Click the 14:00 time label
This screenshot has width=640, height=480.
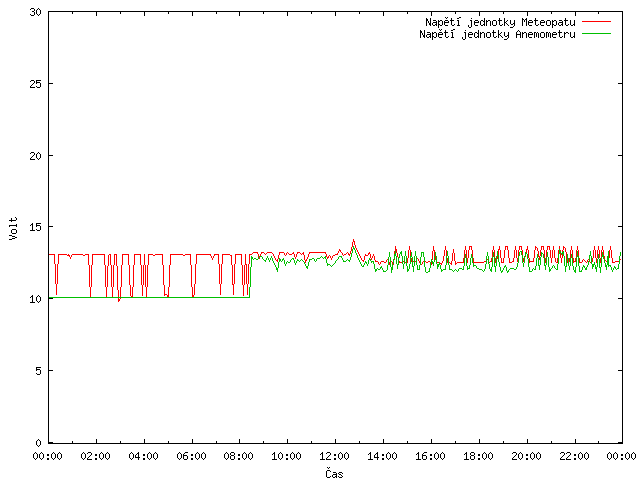(x=382, y=456)
